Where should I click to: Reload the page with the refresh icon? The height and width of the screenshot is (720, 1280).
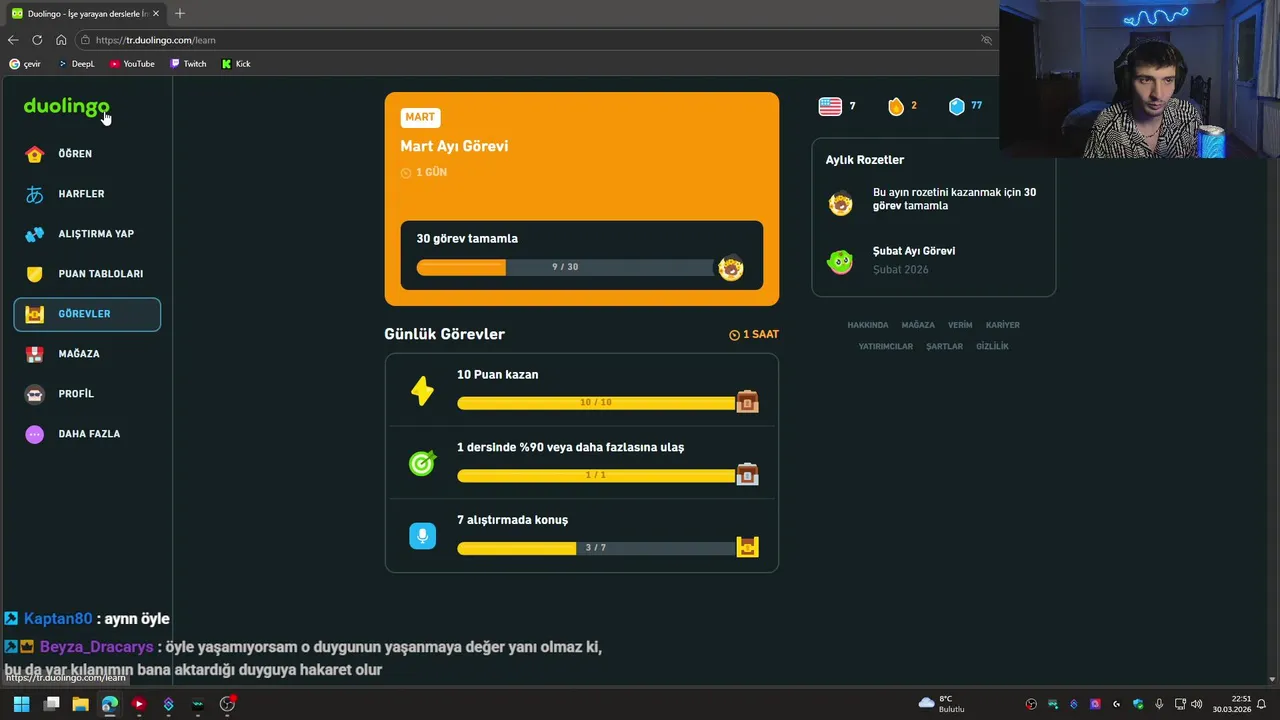pos(37,40)
